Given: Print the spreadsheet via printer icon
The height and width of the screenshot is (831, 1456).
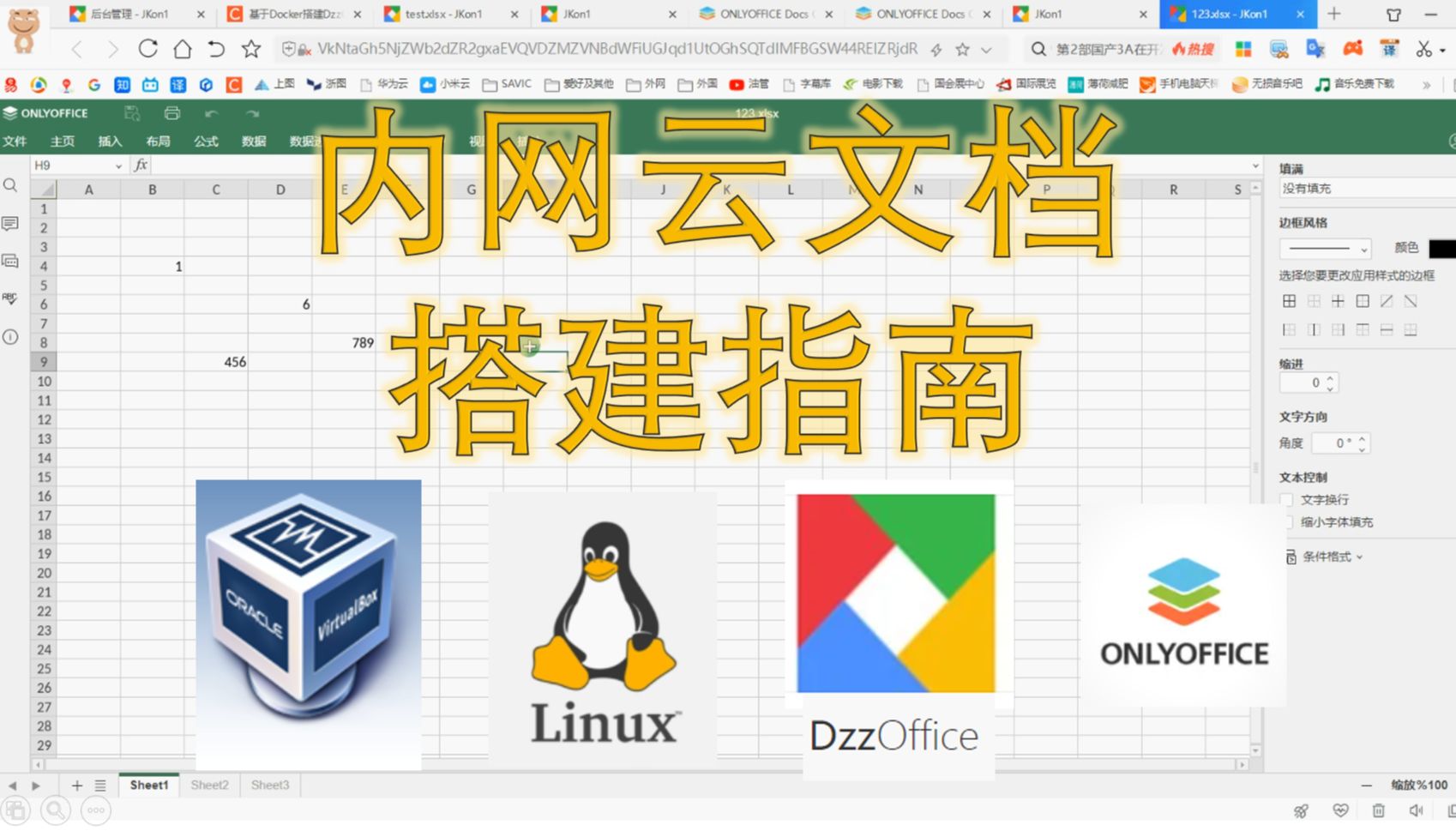Looking at the screenshot, I should [171, 113].
